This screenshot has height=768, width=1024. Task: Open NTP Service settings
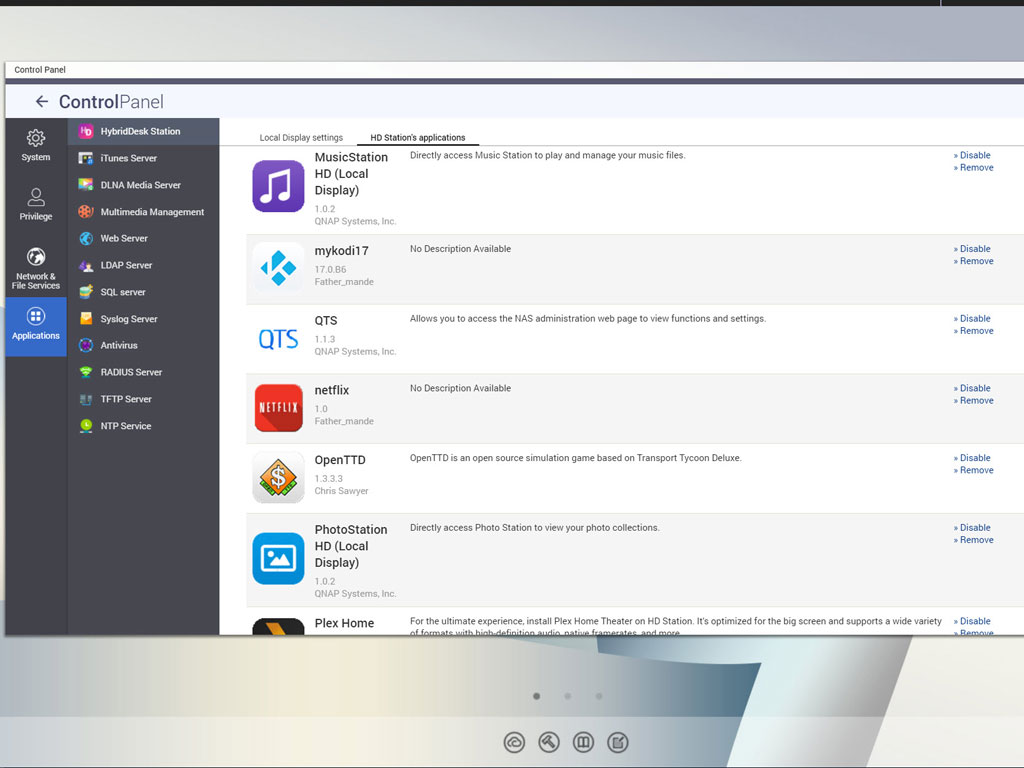[144, 426]
